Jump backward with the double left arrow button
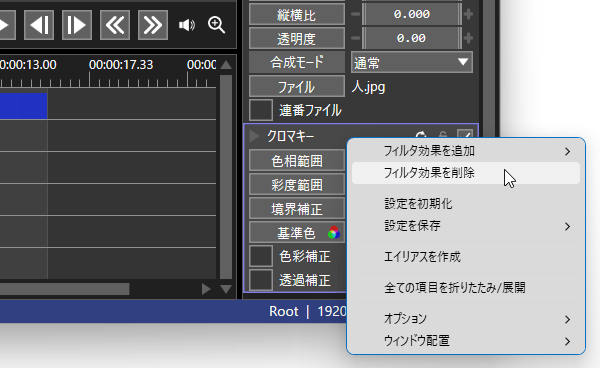Viewport: 600px width, 368px height. [x=115, y=25]
